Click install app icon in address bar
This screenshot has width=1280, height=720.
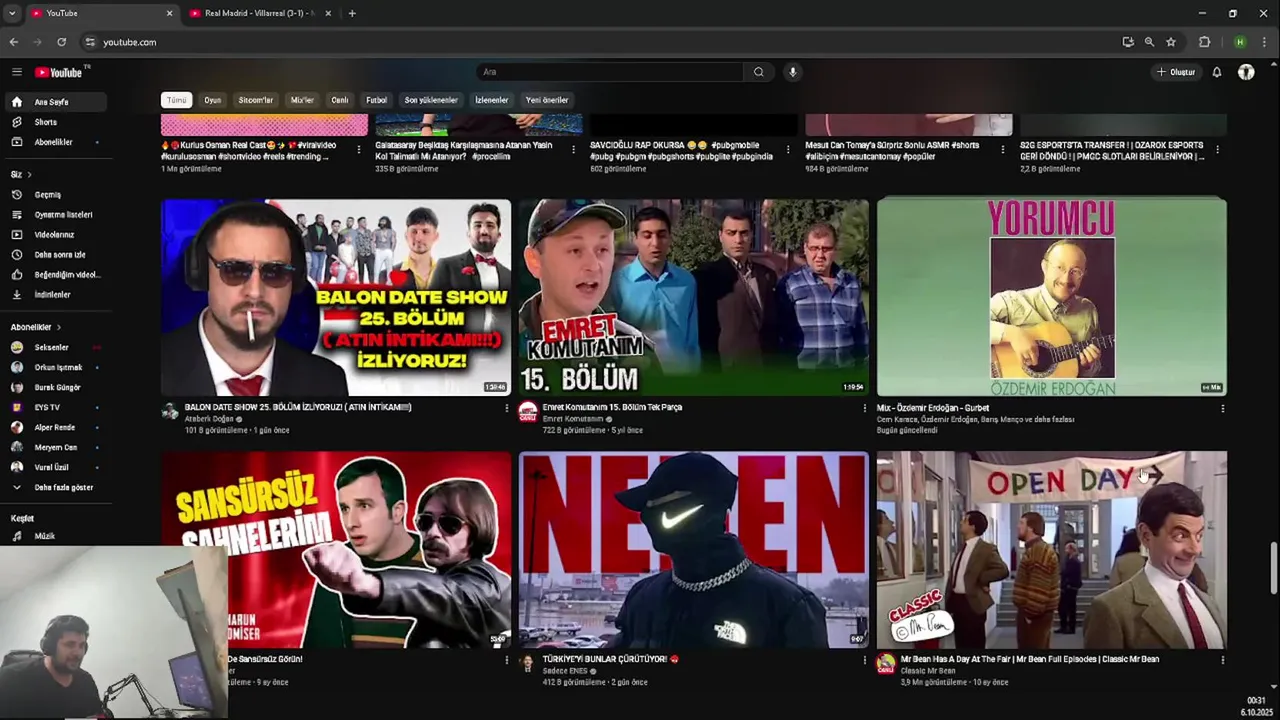[1128, 42]
